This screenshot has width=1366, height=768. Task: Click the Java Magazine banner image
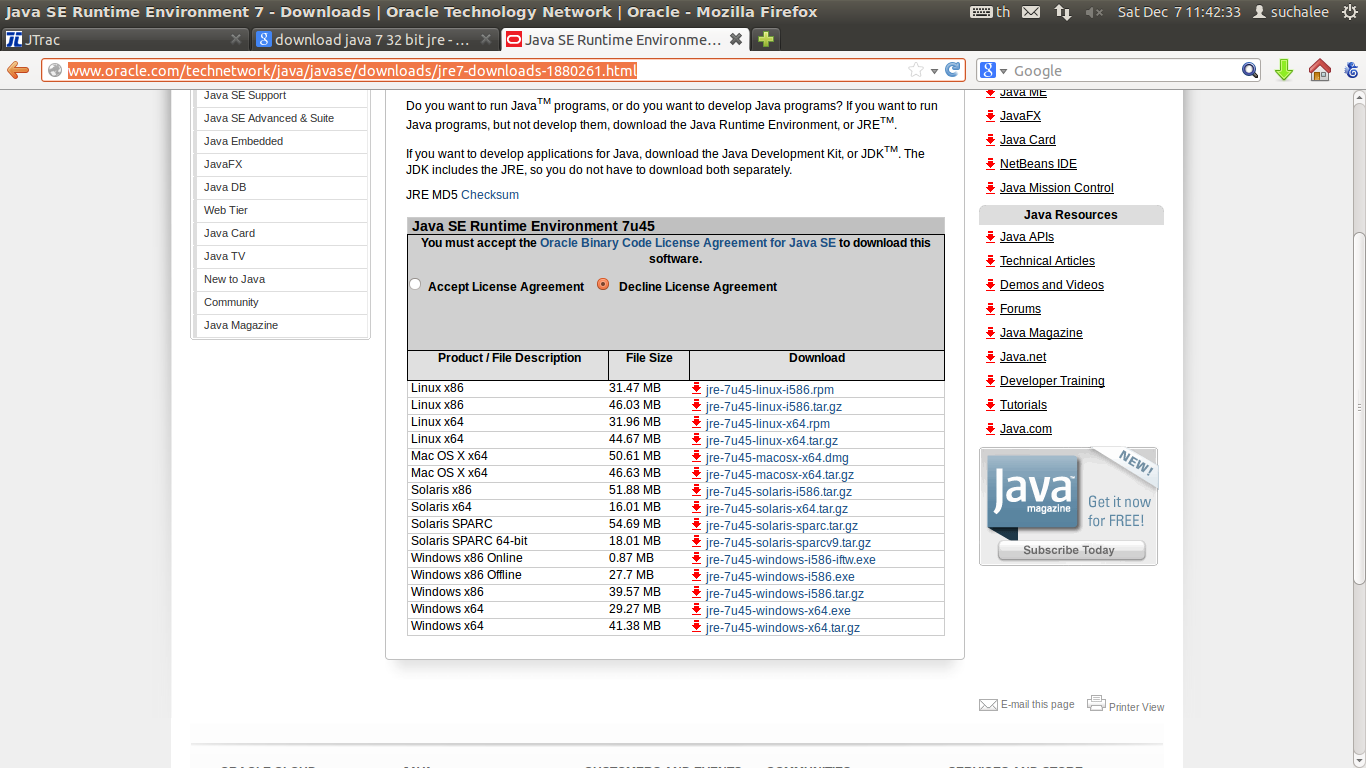[1068, 506]
